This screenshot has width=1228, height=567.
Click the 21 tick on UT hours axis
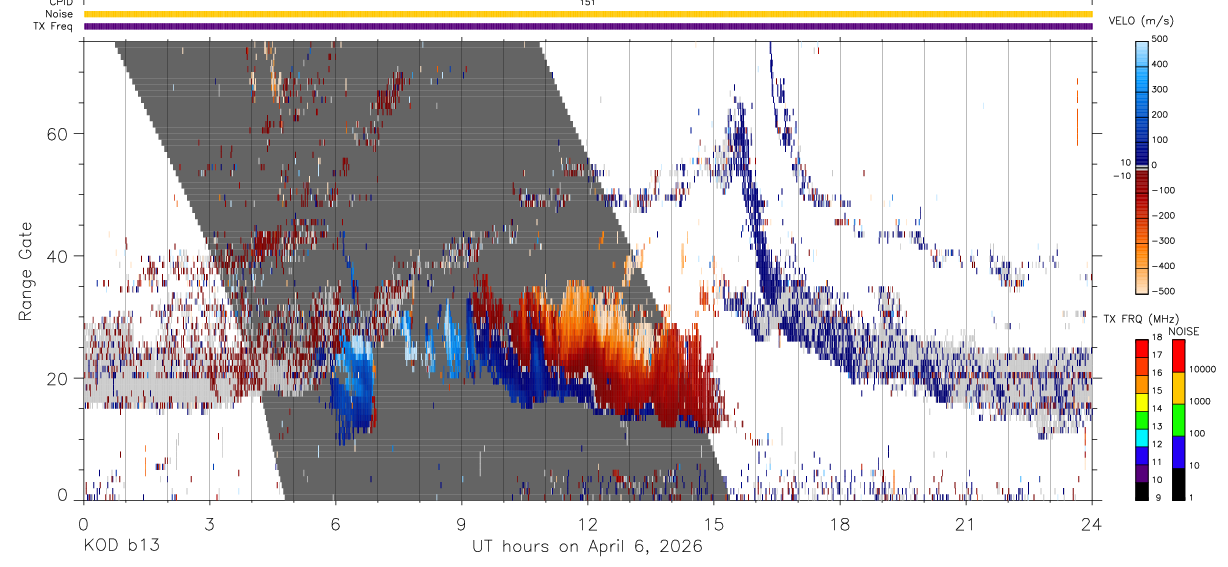tap(965, 523)
